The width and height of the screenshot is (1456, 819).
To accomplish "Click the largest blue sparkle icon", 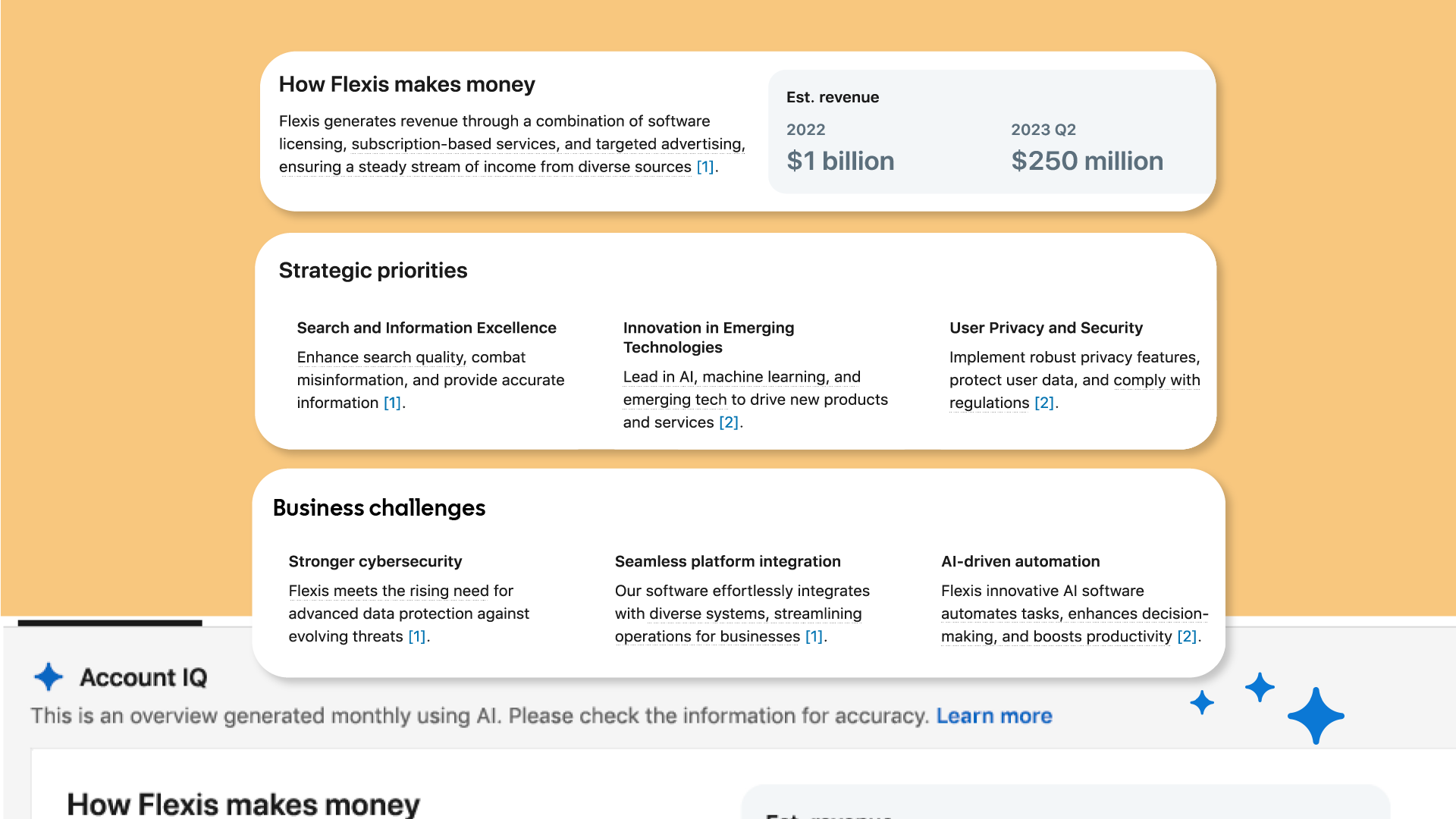I will [x=1316, y=715].
